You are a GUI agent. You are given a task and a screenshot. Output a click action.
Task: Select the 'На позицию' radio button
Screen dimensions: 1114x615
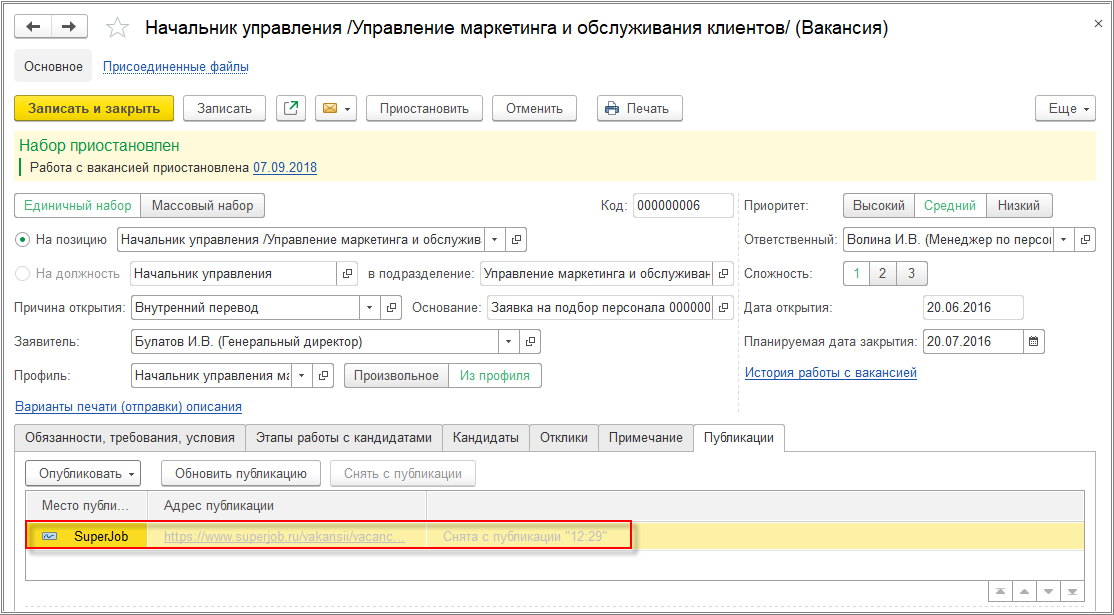tap(23, 240)
